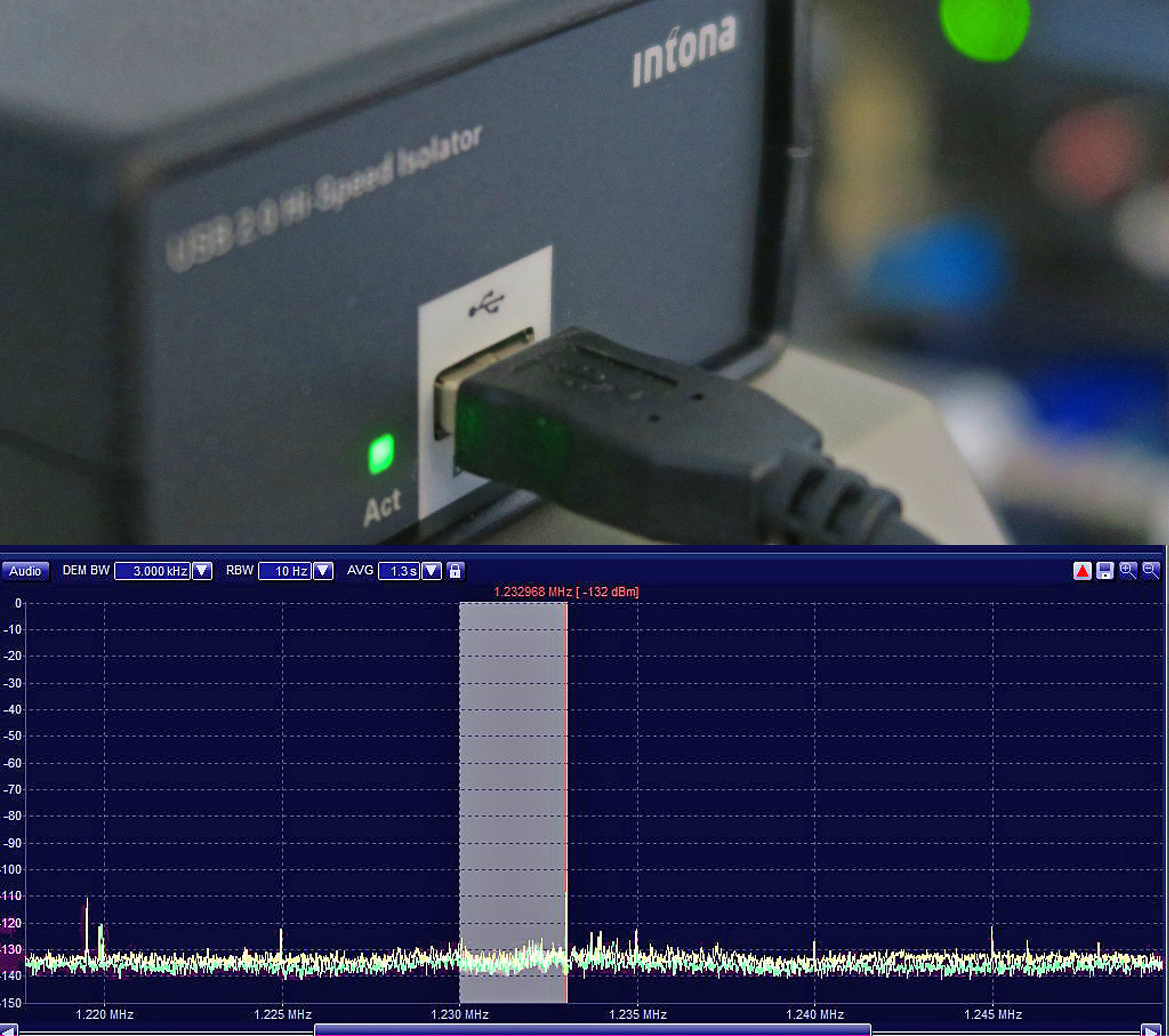Click the Audio button
The height and width of the screenshot is (1036, 1169).
[25, 571]
